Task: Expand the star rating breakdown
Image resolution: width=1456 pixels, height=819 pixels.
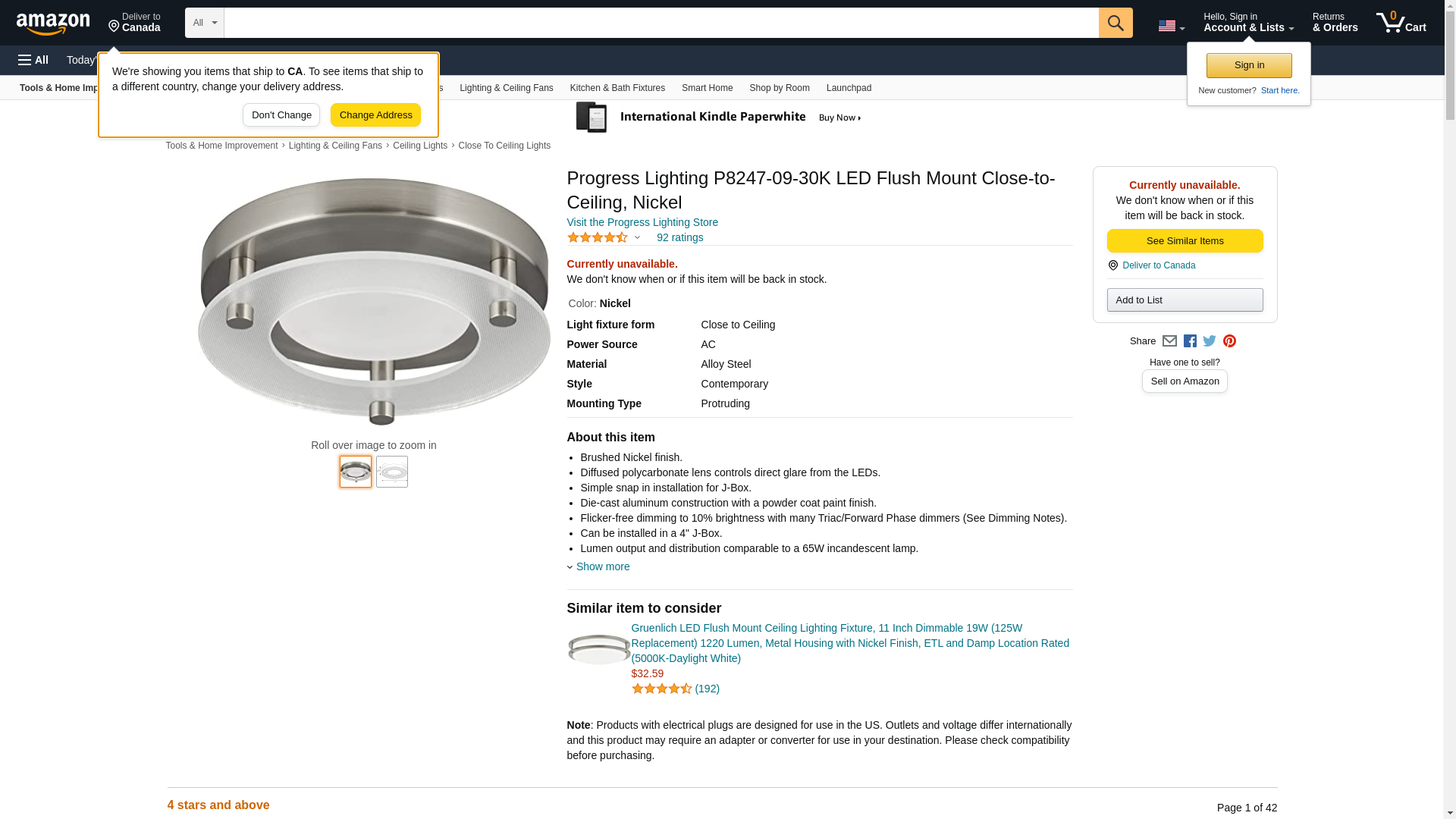Action: click(604, 238)
